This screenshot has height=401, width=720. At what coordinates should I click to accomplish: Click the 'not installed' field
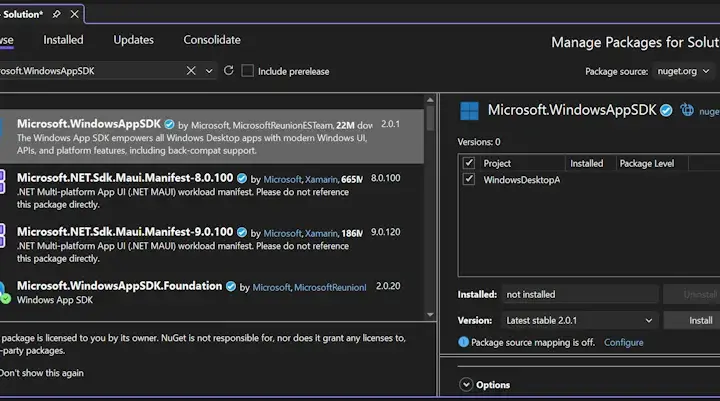[580, 294]
